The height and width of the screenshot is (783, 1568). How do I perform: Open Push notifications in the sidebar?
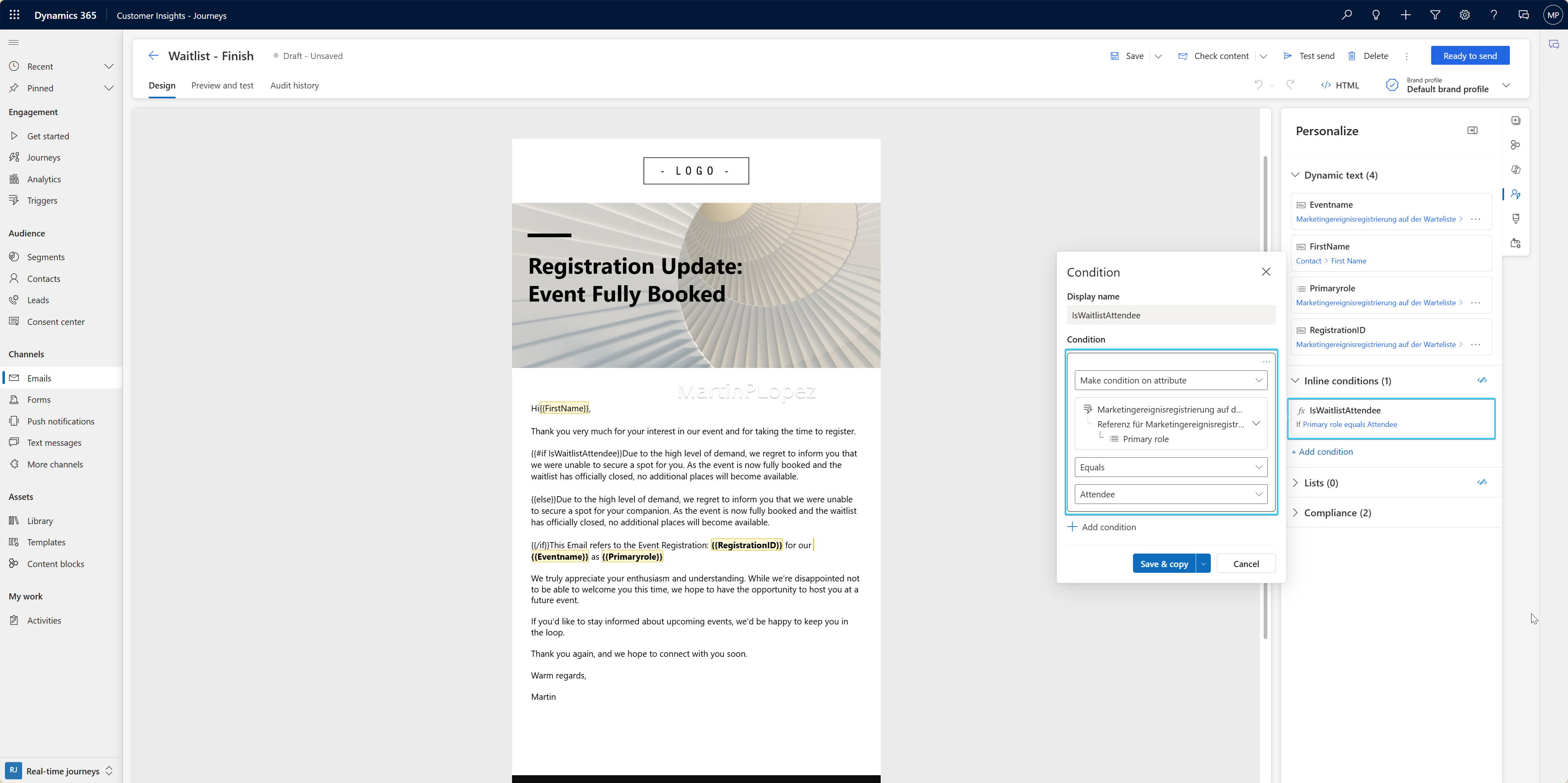coord(60,421)
